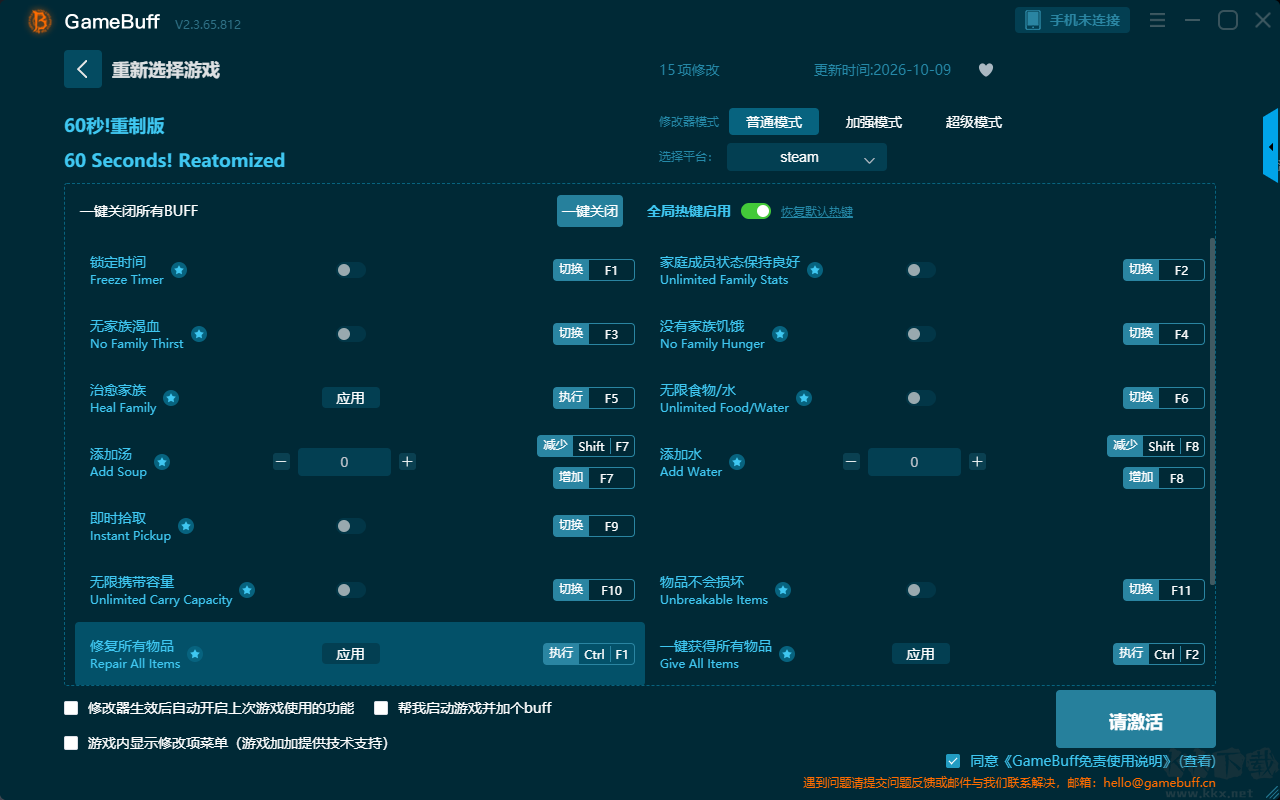Click the 手机未连接 phone connection button
Image resolution: width=1280 pixels, height=800 pixels.
click(x=1073, y=20)
